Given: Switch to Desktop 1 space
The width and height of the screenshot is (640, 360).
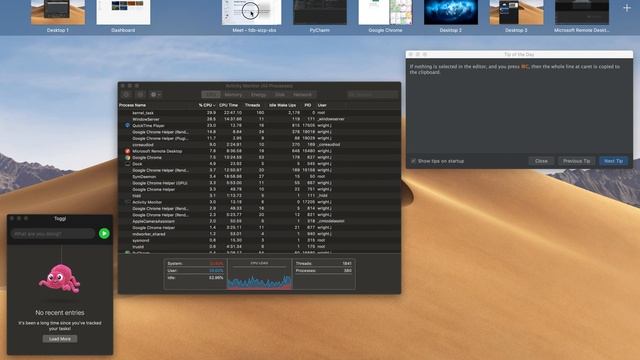Looking at the screenshot, I should [58, 12].
